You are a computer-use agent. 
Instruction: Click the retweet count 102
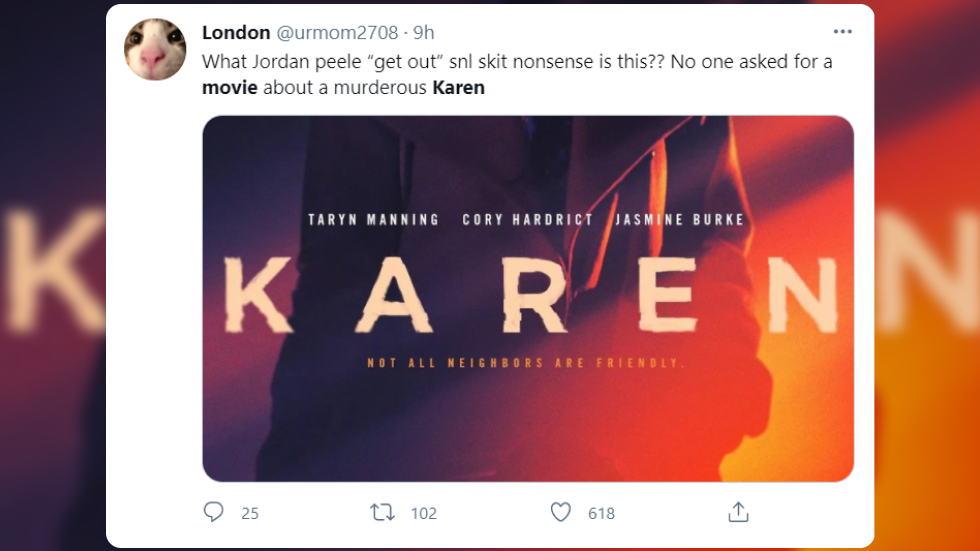coord(424,513)
